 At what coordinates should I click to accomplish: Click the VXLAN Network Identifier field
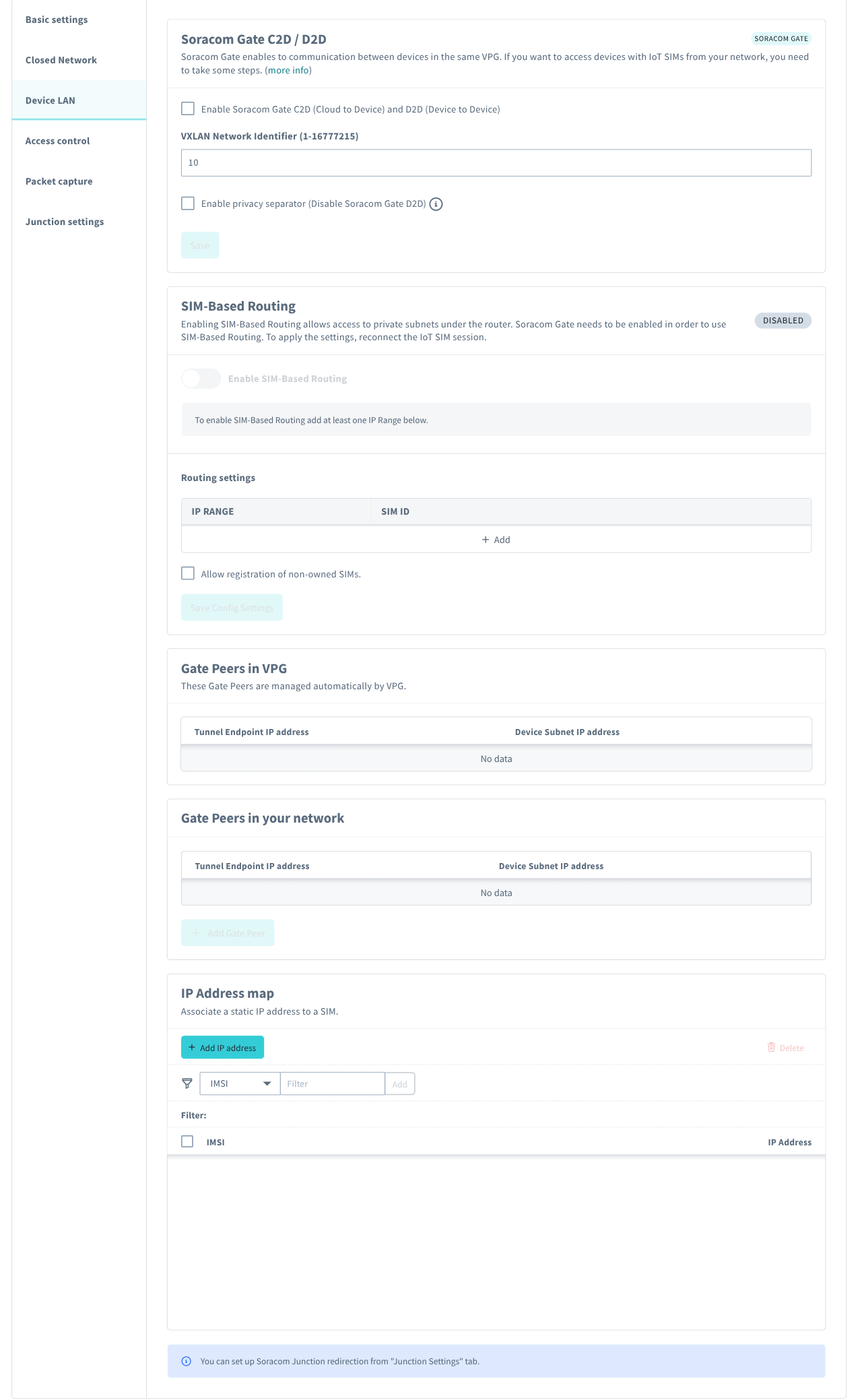pos(496,162)
